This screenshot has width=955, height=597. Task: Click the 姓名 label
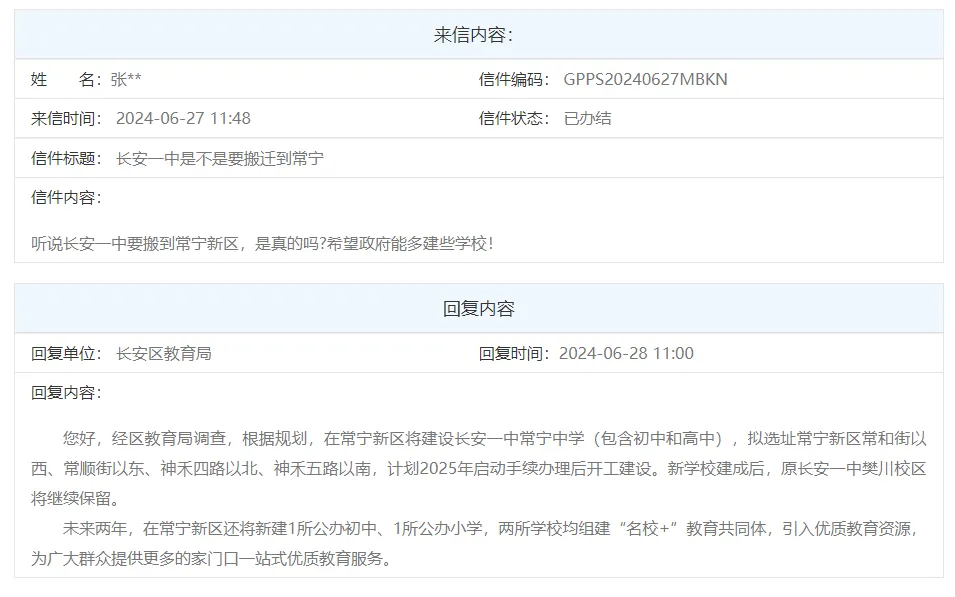tap(66, 79)
